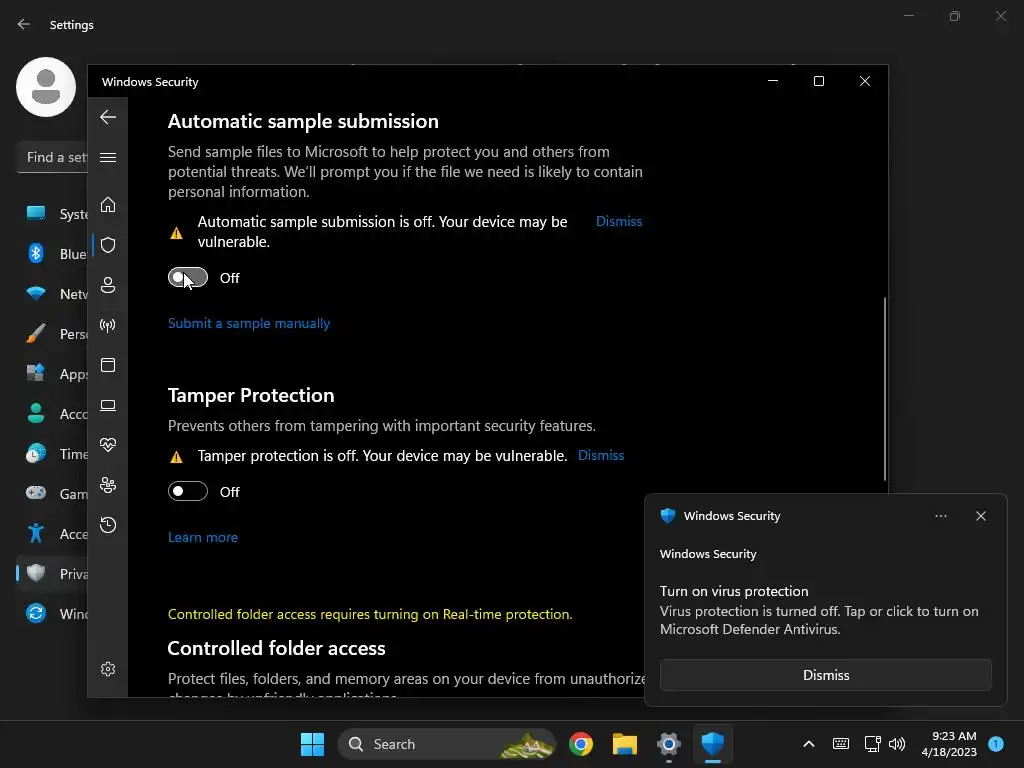
Task: Open Home in Windows Security sidebar
Action: tap(108, 204)
